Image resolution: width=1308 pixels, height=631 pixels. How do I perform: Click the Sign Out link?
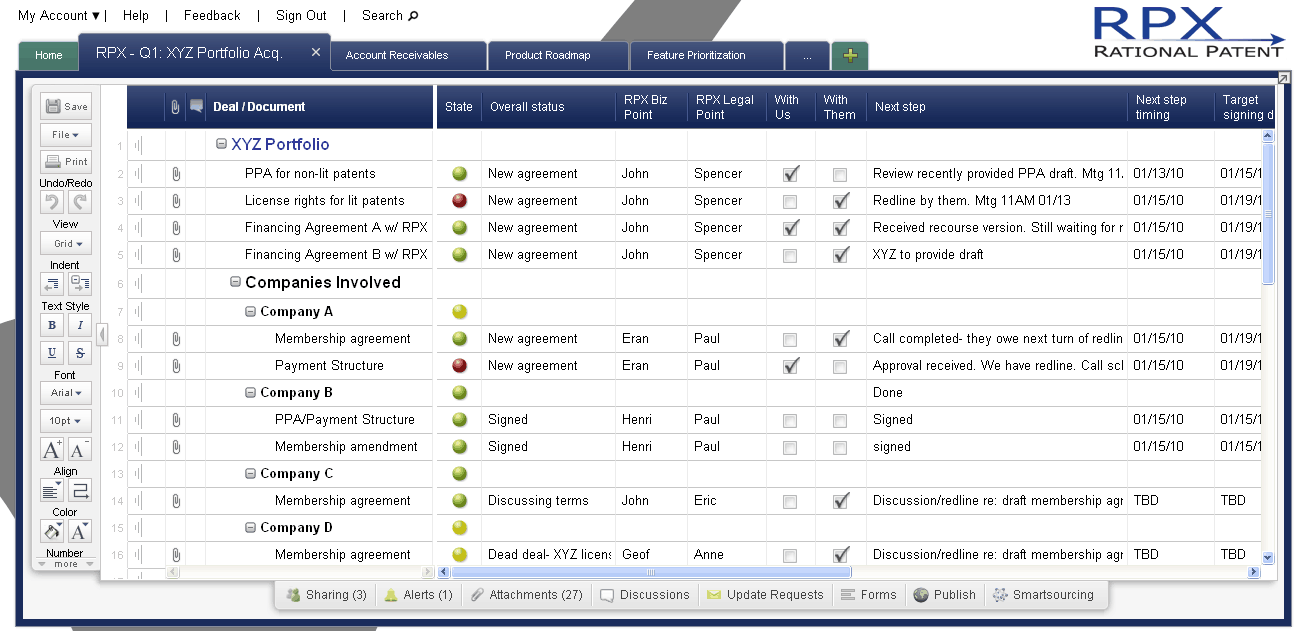pos(301,15)
